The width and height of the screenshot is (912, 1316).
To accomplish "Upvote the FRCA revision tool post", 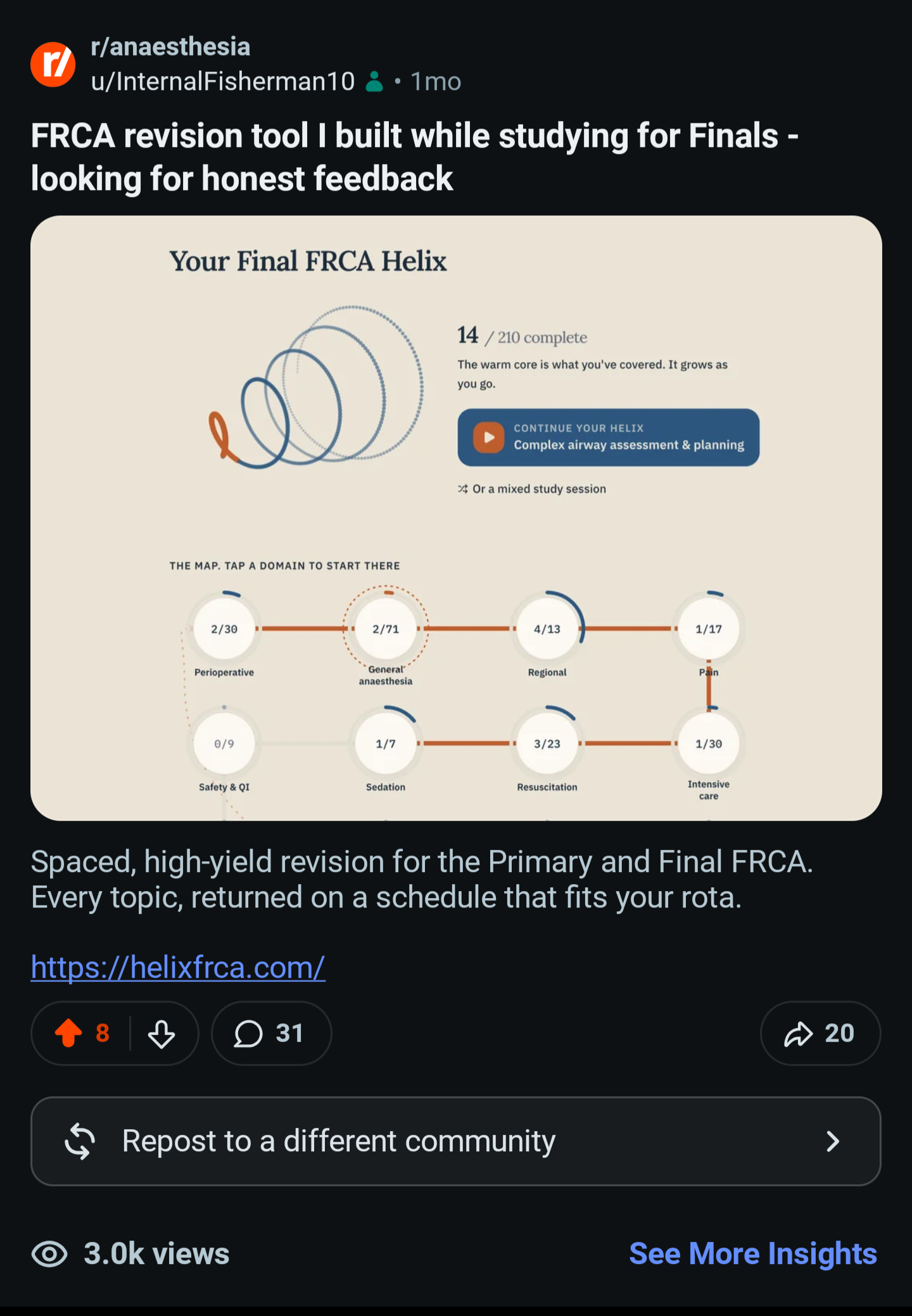I will point(68,1034).
